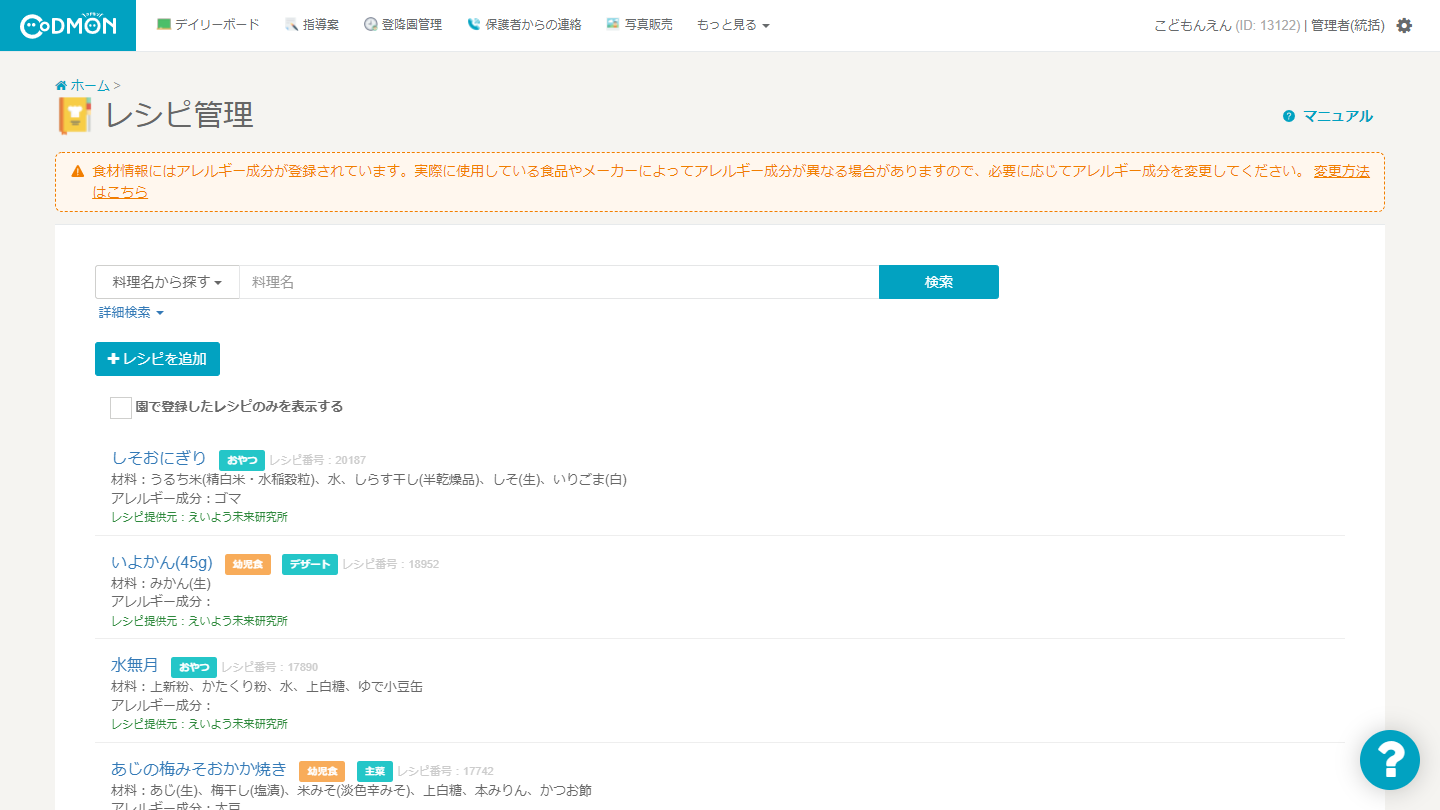Click デザート tag on いよかん(45g)

(310, 564)
